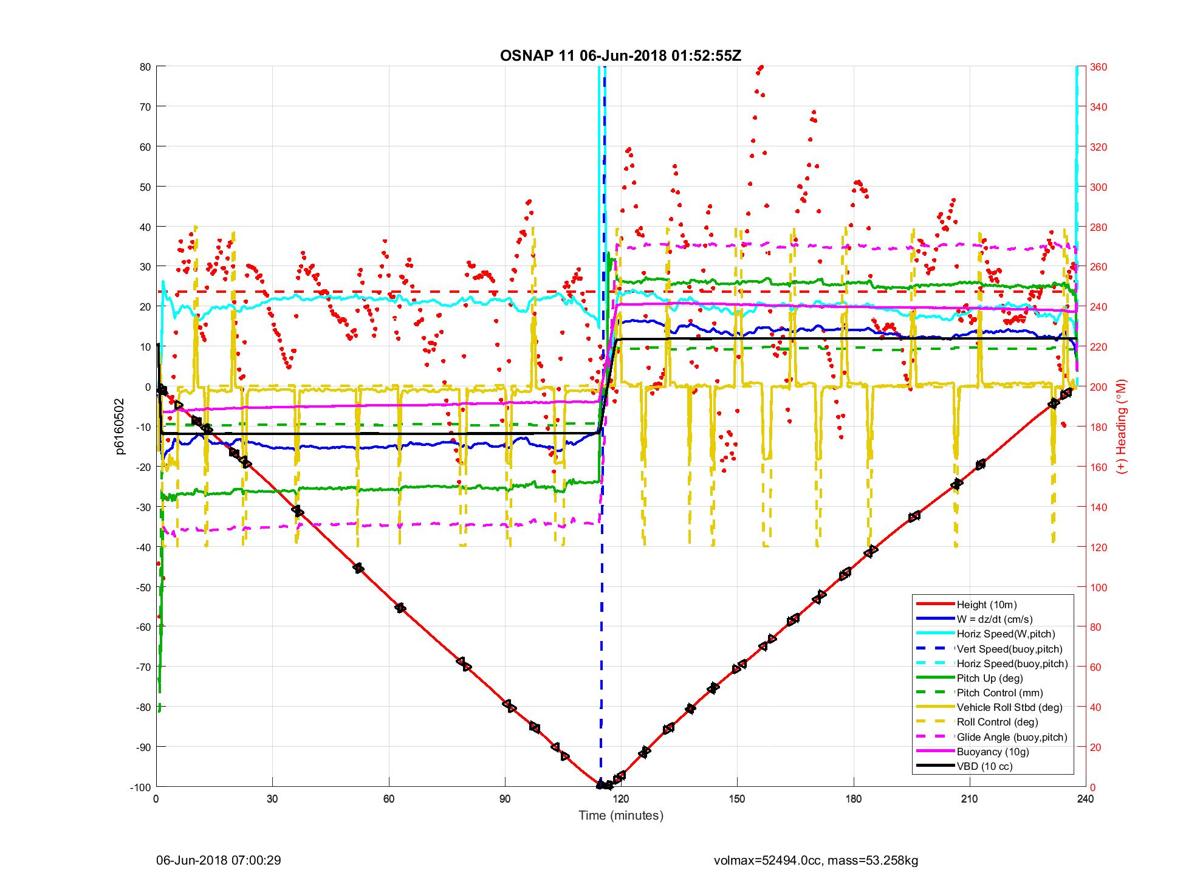Click the plot title "OSNAP 11 06-Jun-2018 01:52:55Z"

click(620, 55)
